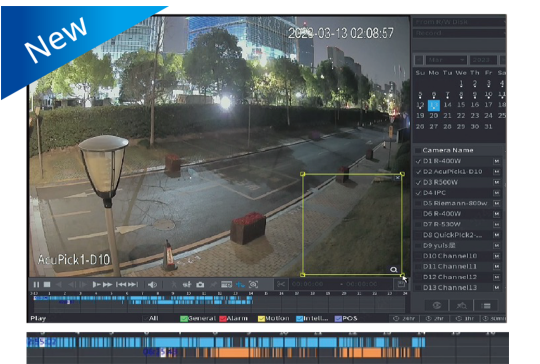Mute audio with the speaker icon

152,284
